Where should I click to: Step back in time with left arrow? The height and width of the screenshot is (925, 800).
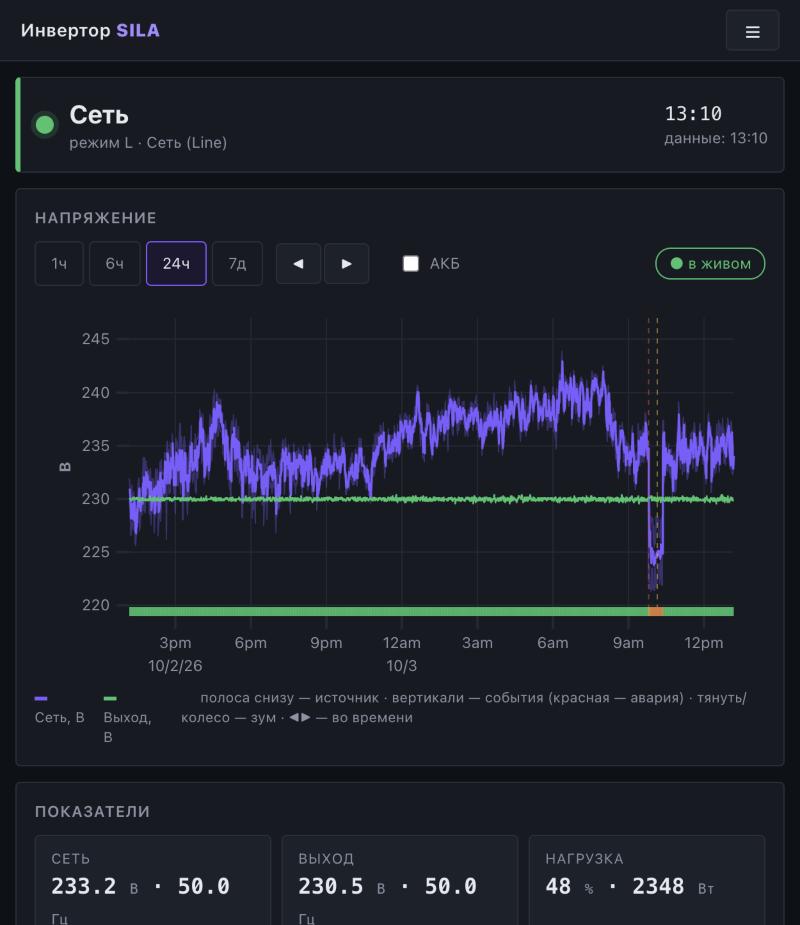point(299,264)
